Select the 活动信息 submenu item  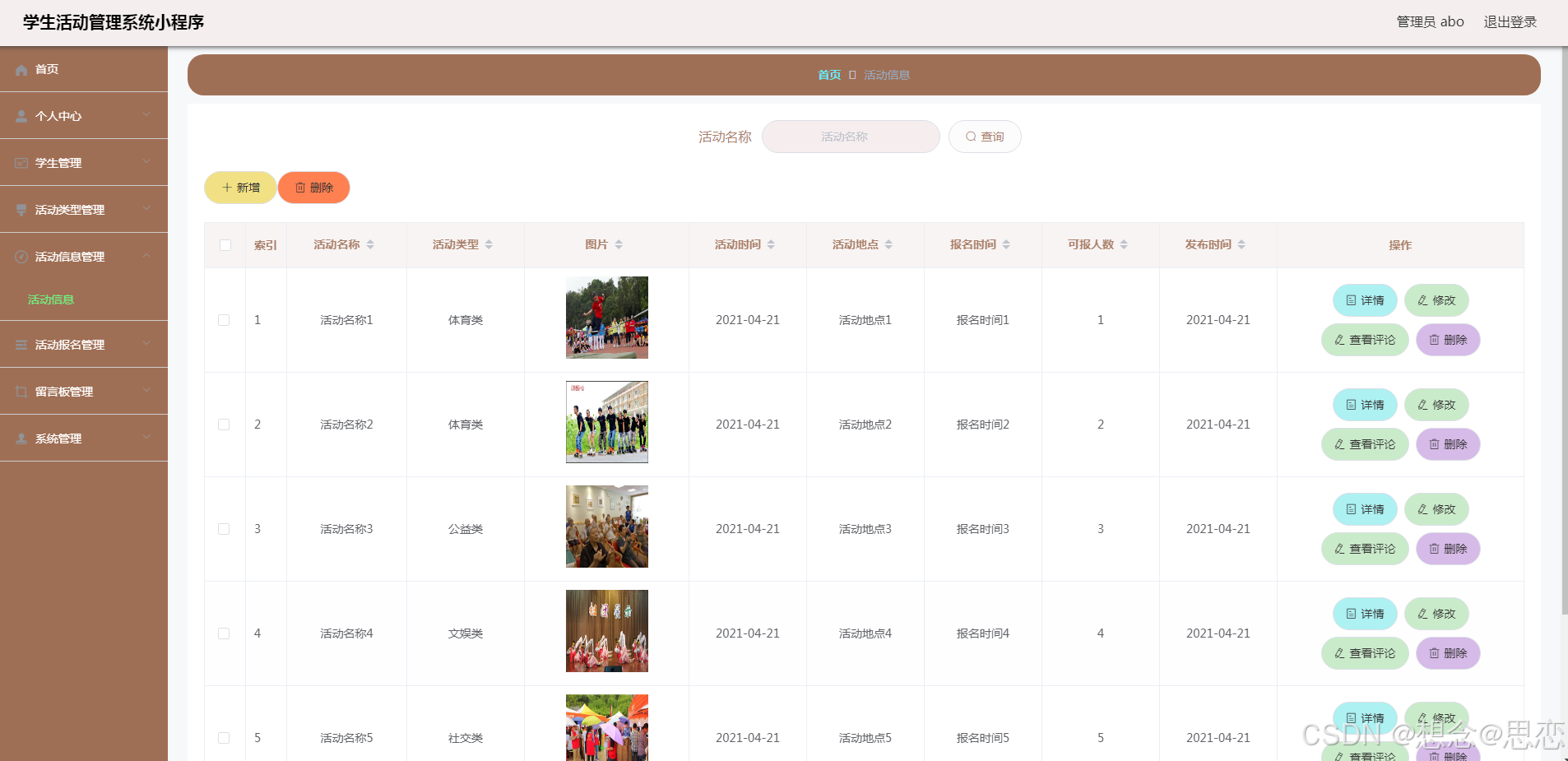click(51, 299)
